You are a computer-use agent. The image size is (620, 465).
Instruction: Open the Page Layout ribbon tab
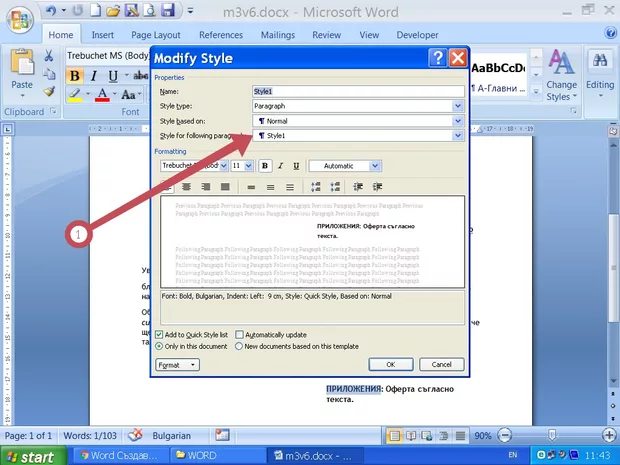(x=155, y=35)
